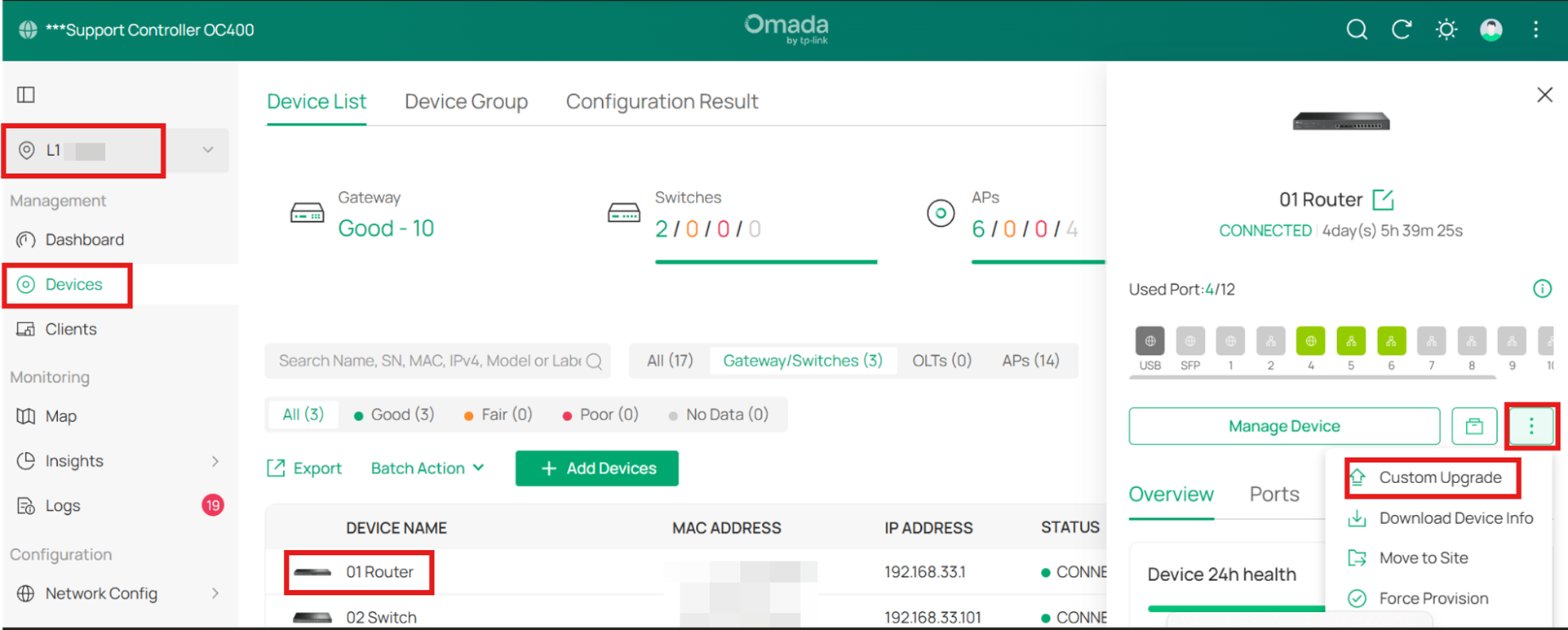Select port 7 icon
Screen dimensions: 1568x630
tap(1431, 341)
